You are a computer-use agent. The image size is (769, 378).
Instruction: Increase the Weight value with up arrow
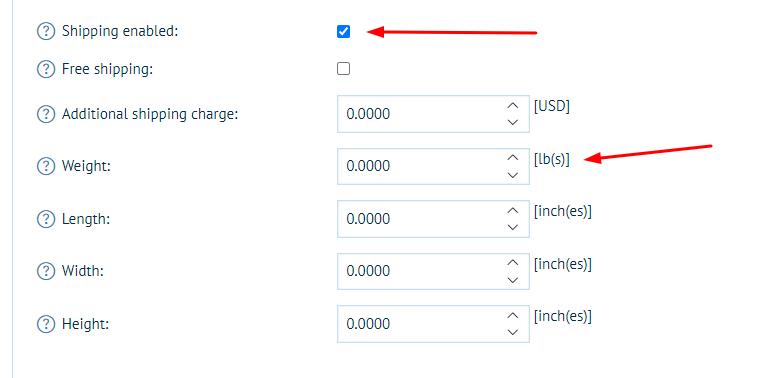click(513, 157)
